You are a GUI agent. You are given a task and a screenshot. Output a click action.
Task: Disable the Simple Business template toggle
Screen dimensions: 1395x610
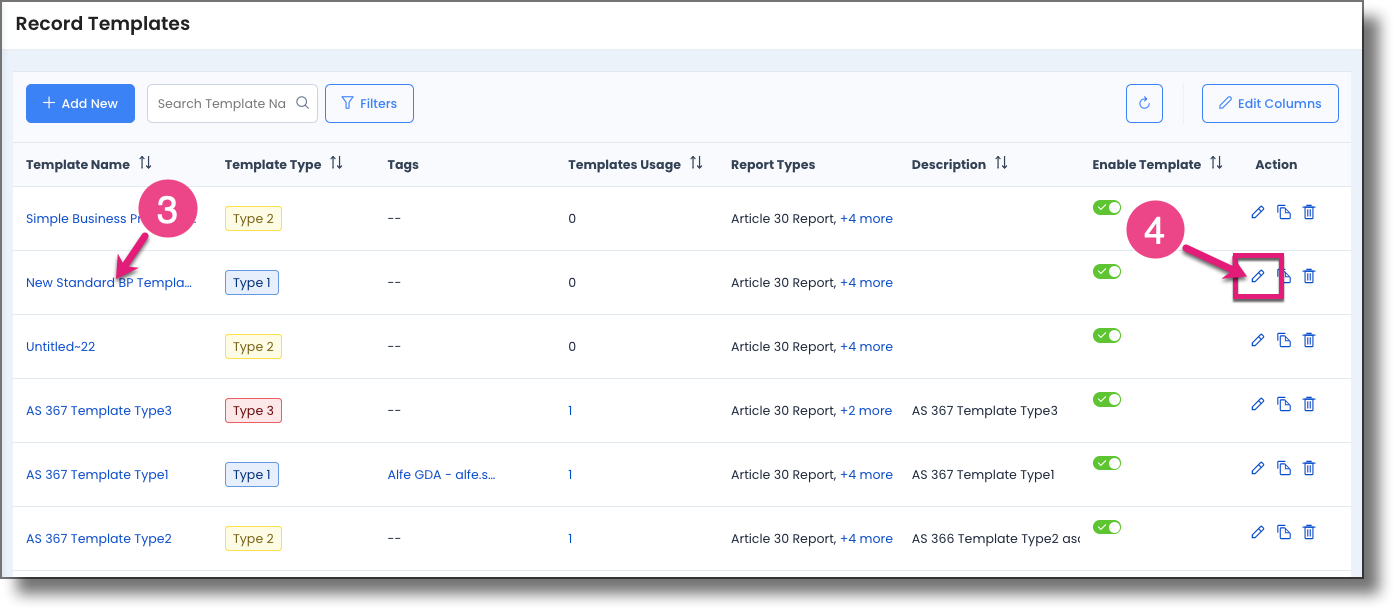[1107, 207]
